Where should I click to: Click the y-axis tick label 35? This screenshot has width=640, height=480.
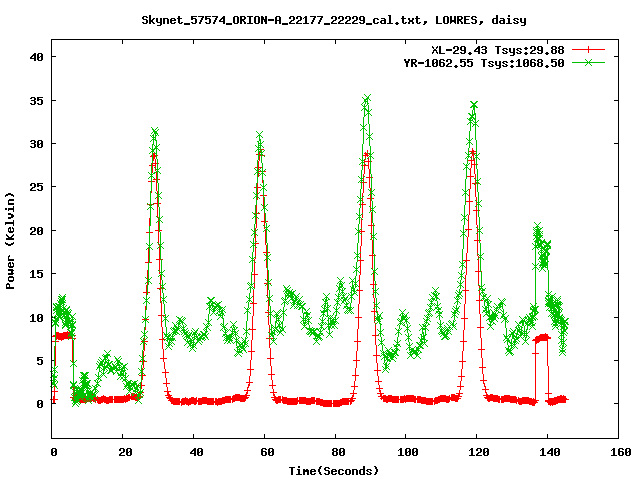click(36, 100)
